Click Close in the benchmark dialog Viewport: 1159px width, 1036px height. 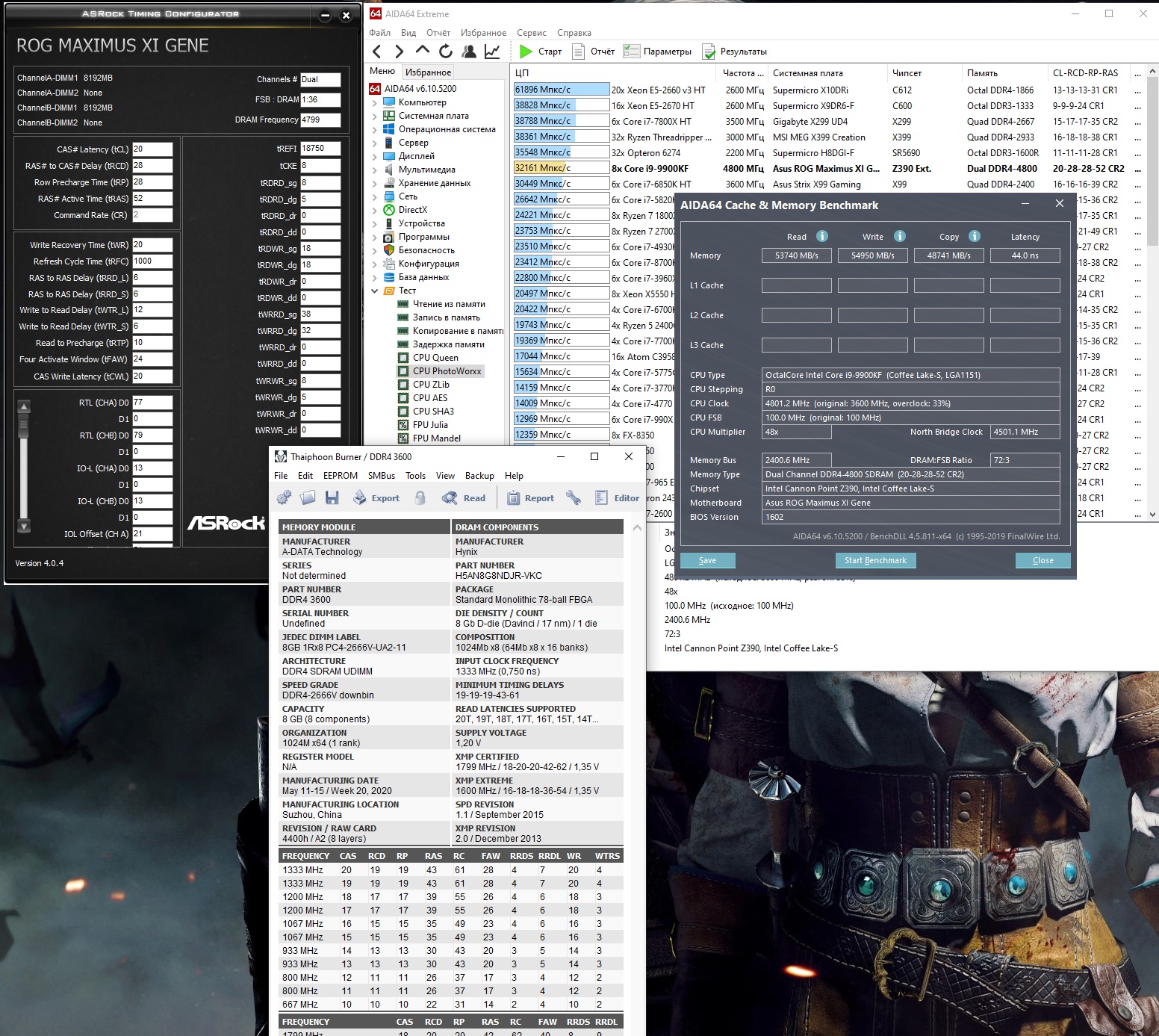tap(1043, 560)
